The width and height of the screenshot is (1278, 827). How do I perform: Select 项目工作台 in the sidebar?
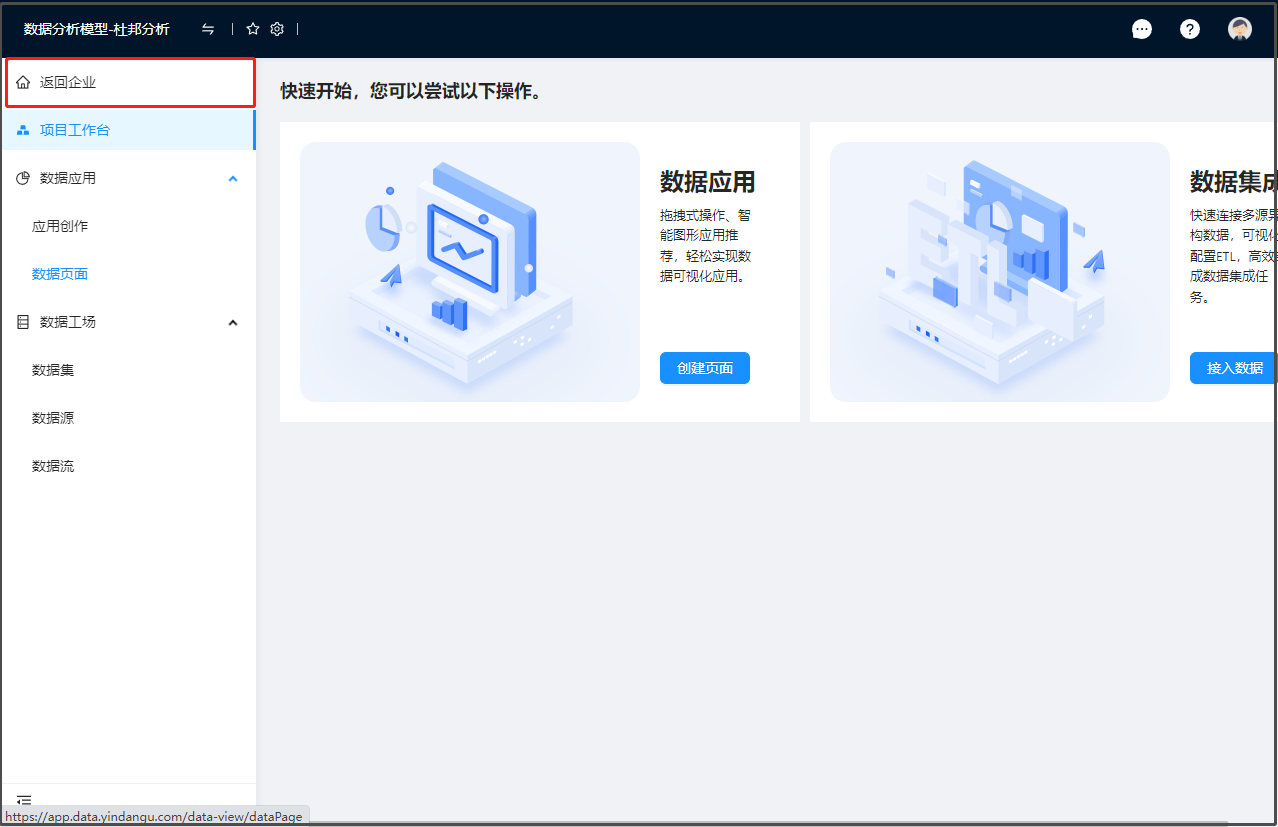[x=75, y=130]
